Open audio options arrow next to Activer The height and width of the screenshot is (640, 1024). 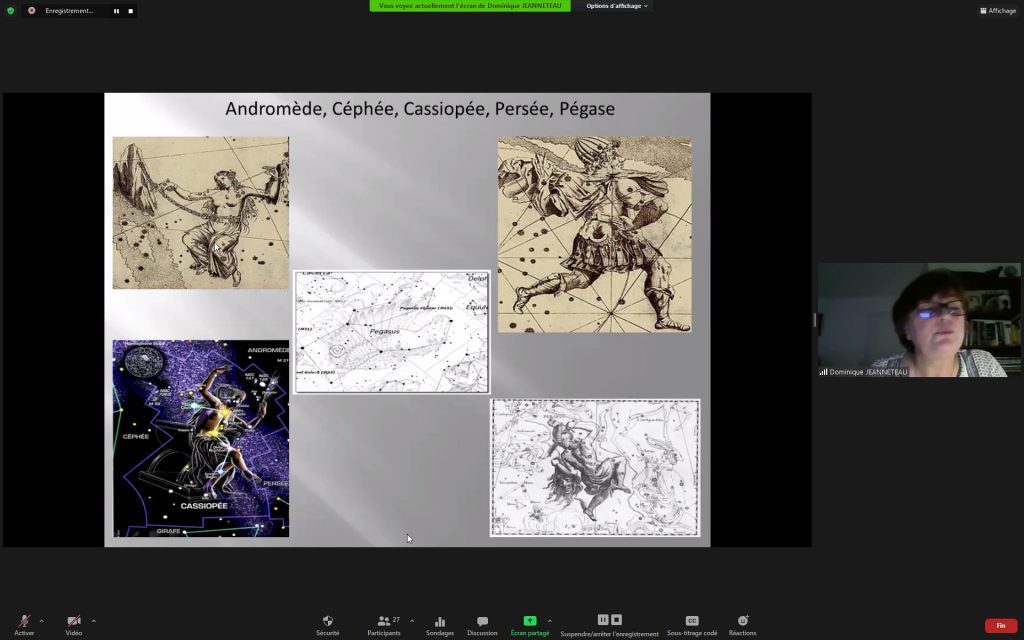pos(42,621)
